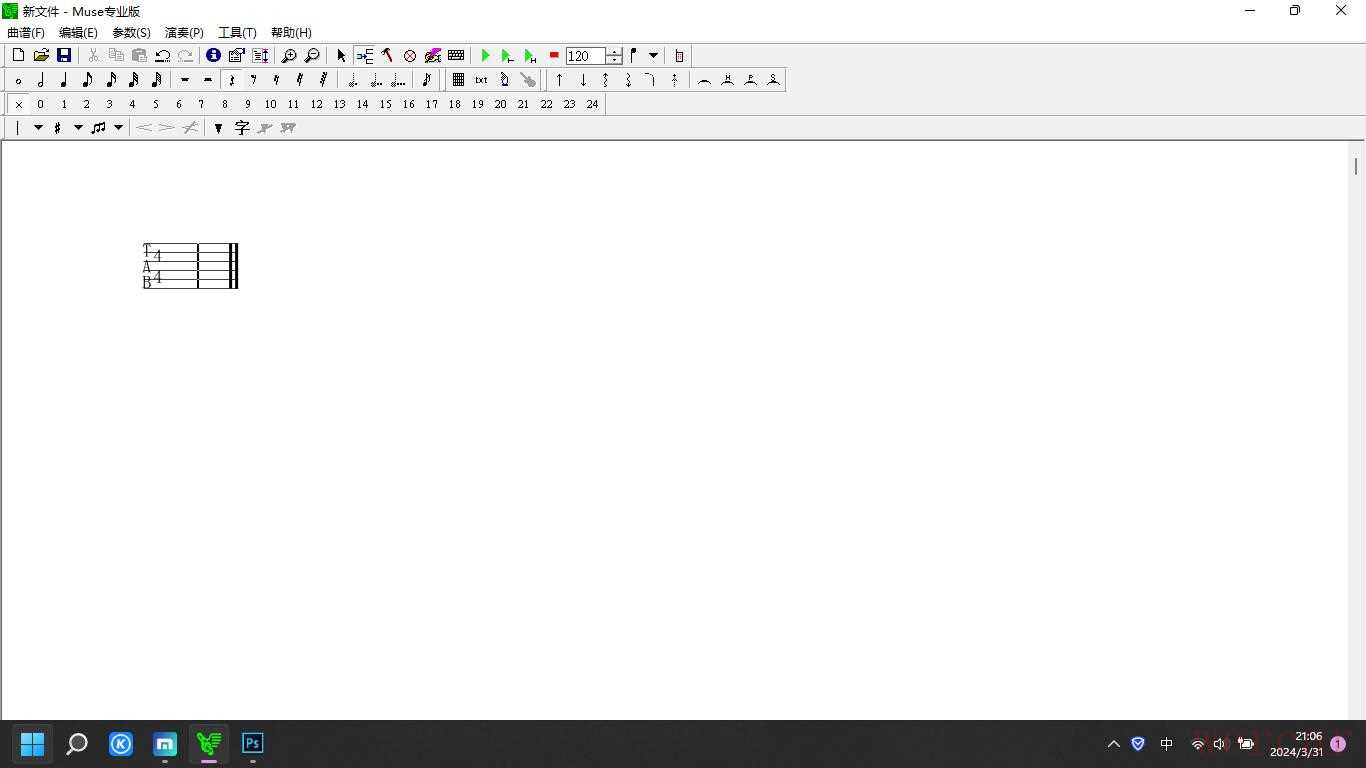1366x768 pixels.
Task: Open the 编辑(E) menu
Action: pyautogui.click(x=78, y=33)
